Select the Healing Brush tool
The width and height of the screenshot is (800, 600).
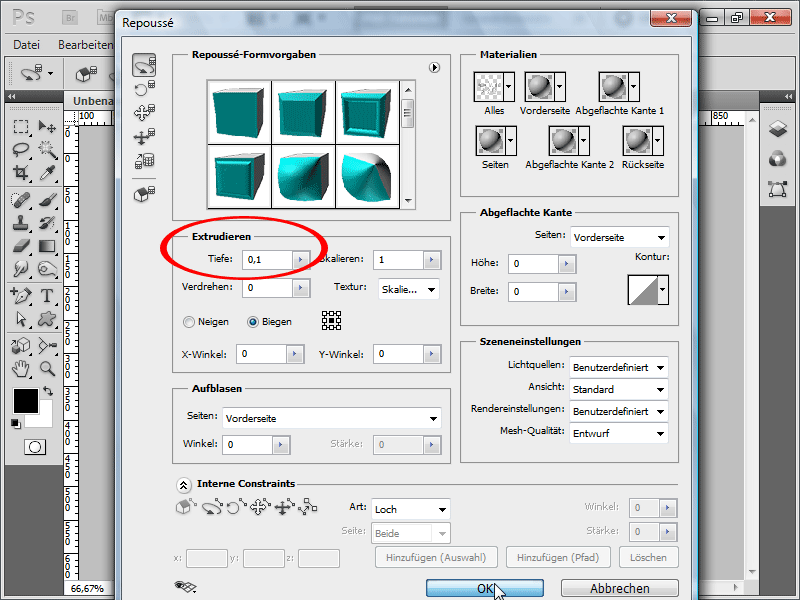click(20, 199)
